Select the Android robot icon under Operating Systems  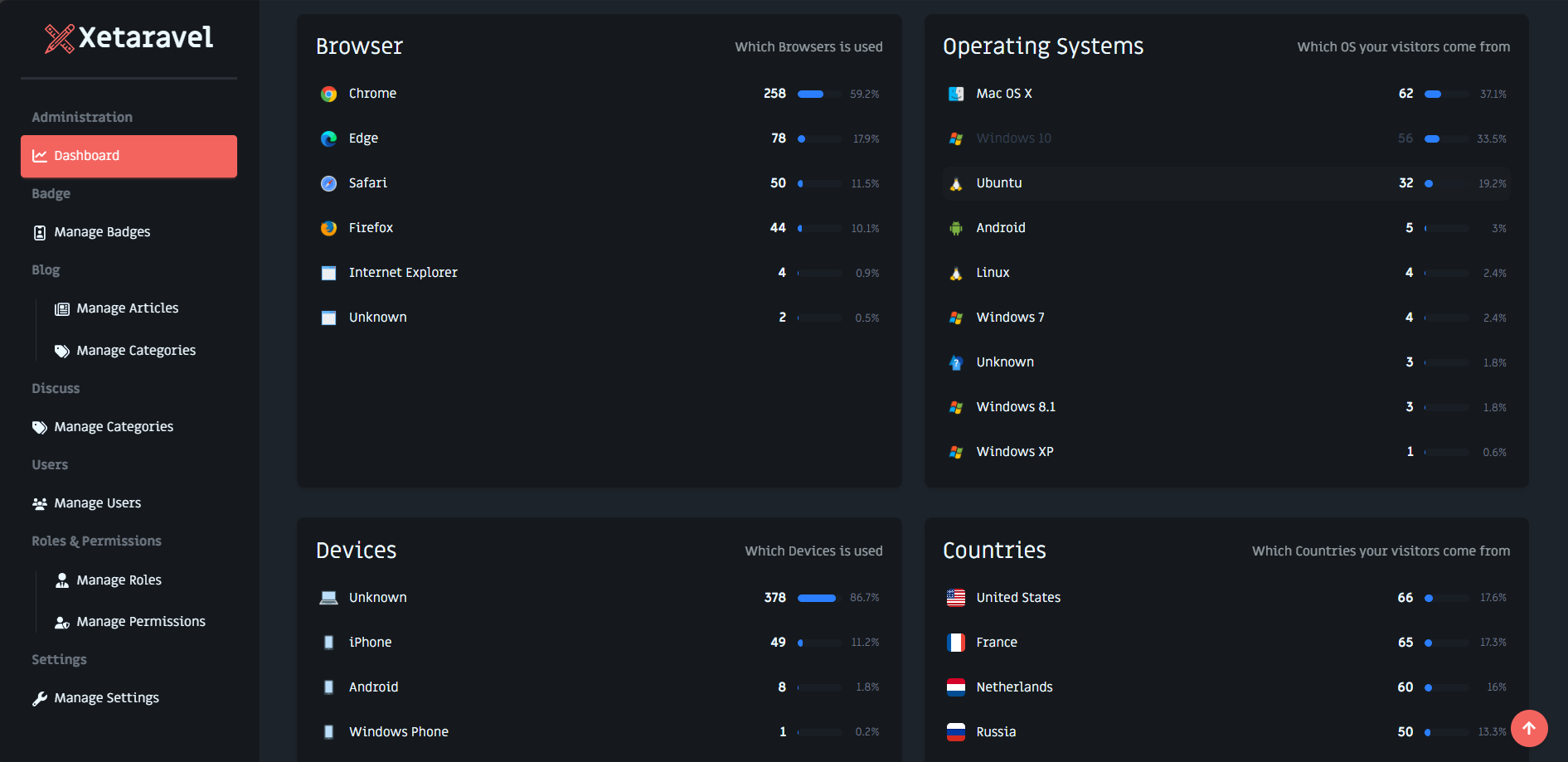tap(955, 228)
